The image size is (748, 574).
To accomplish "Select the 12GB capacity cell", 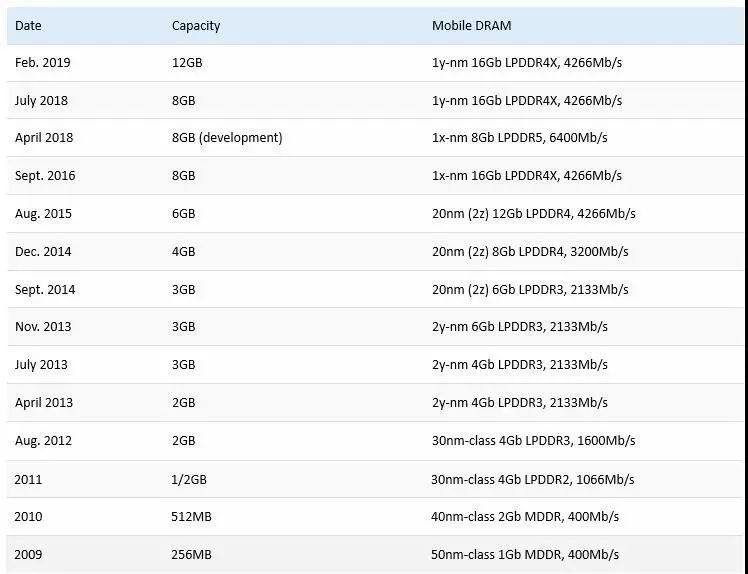I will click(187, 63).
